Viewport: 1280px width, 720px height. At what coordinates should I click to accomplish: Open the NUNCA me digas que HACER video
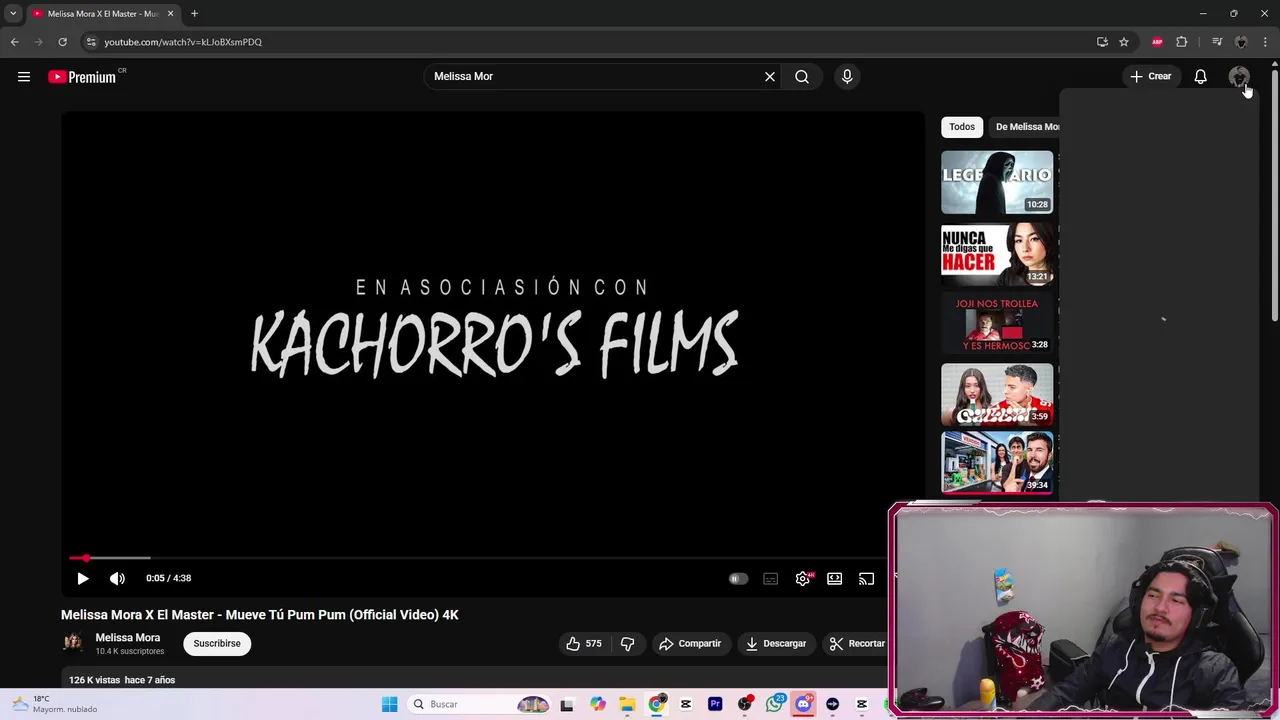(x=997, y=254)
